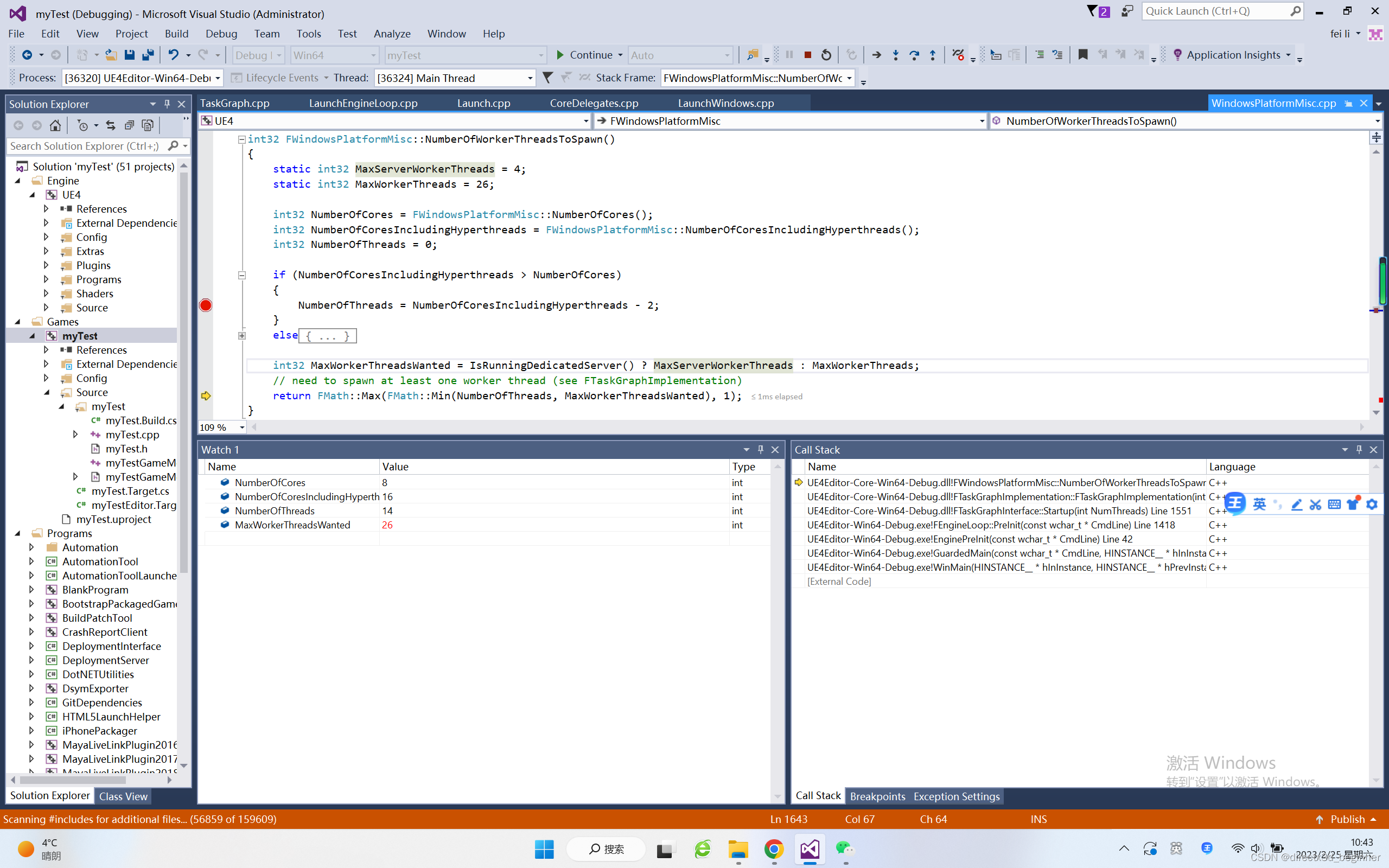Click the Open File icon
Viewport: 1389px width, 868px height.
111,55
